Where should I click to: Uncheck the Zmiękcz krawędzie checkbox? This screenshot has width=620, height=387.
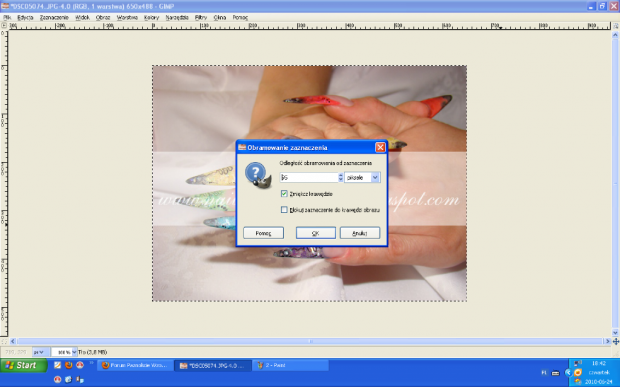284,194
